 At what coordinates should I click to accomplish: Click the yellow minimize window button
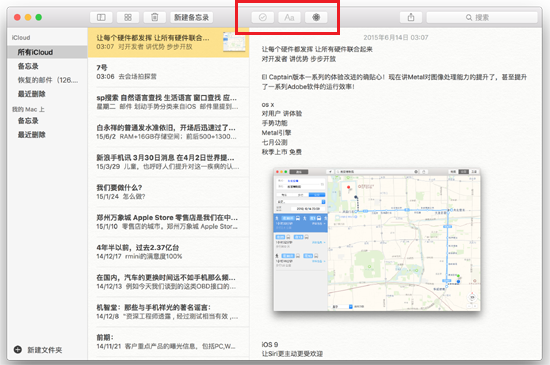(x=28, y=17)
